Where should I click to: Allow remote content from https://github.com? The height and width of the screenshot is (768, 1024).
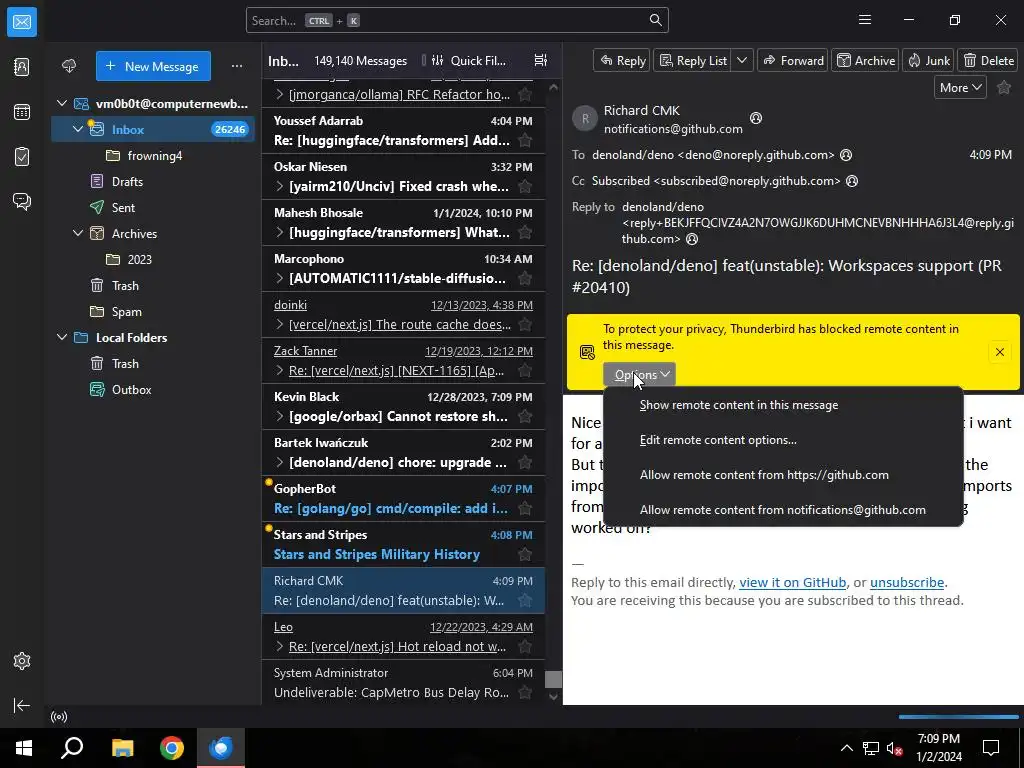(783, 475)
